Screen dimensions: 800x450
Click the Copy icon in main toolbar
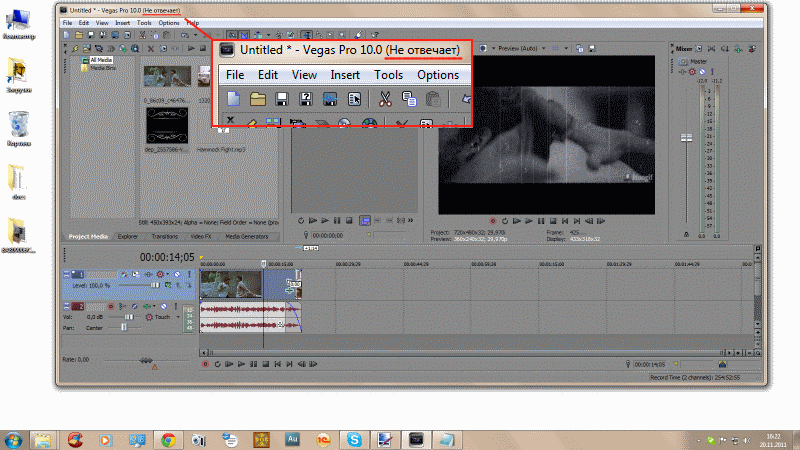point(155,35)
